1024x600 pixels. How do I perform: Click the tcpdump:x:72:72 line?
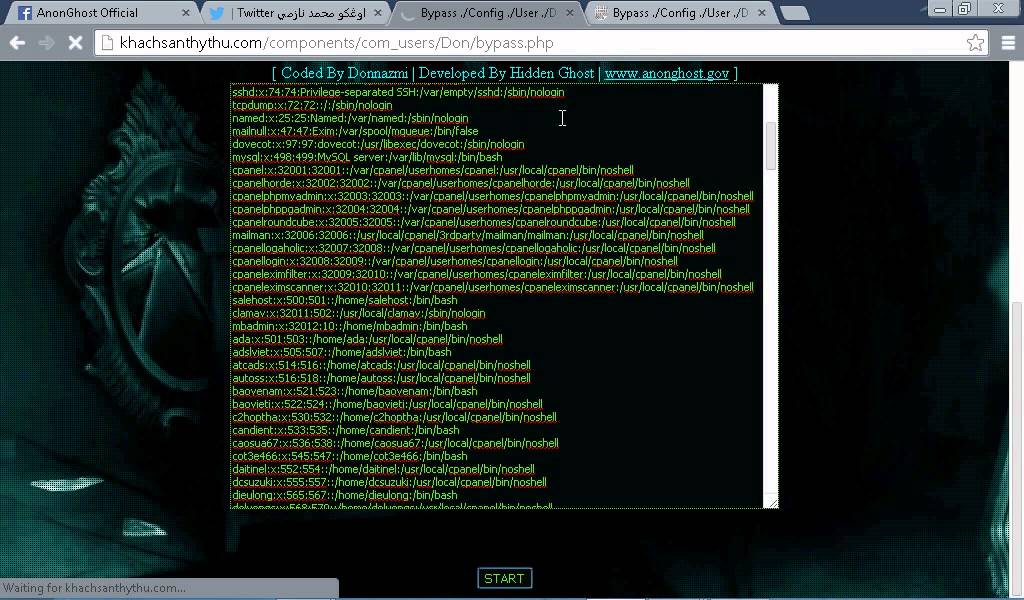coord(312,105)
